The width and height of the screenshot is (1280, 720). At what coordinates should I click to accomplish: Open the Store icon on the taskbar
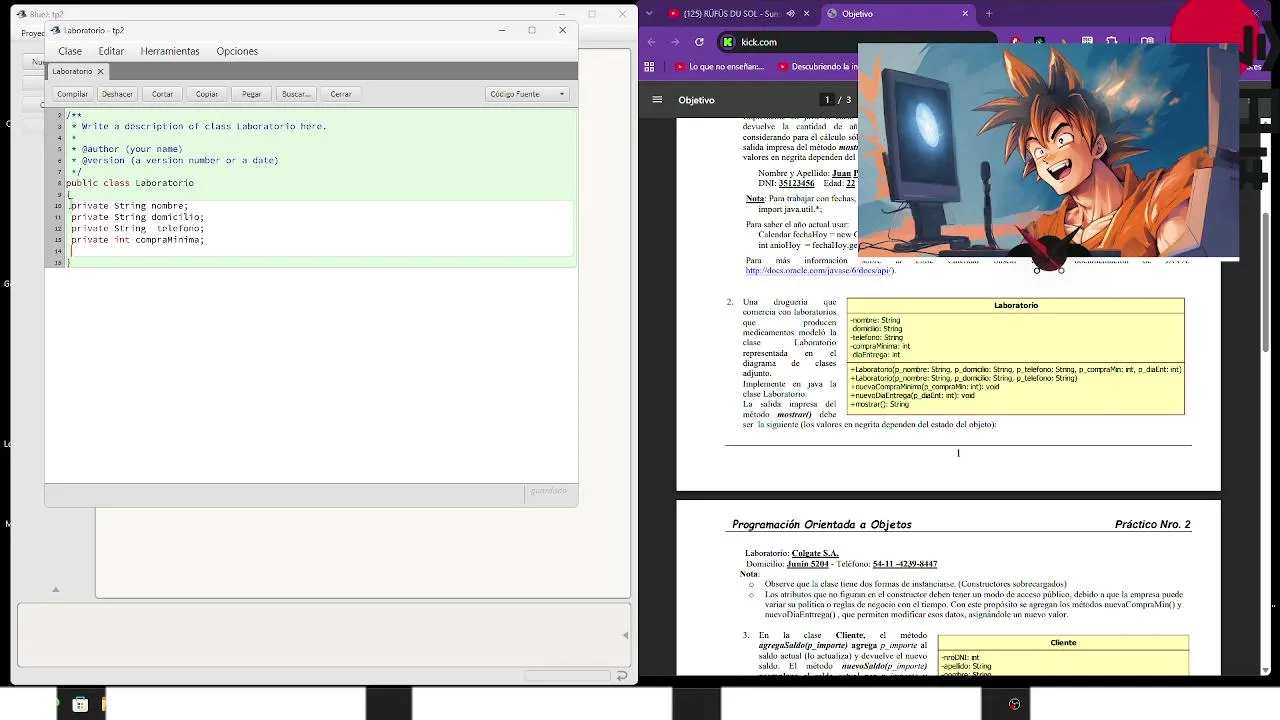click(x=80, y=704)
